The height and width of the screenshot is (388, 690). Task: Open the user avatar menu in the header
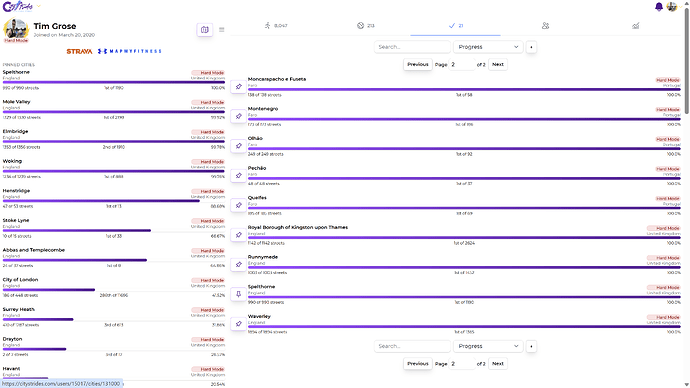(x=672, y=7)
